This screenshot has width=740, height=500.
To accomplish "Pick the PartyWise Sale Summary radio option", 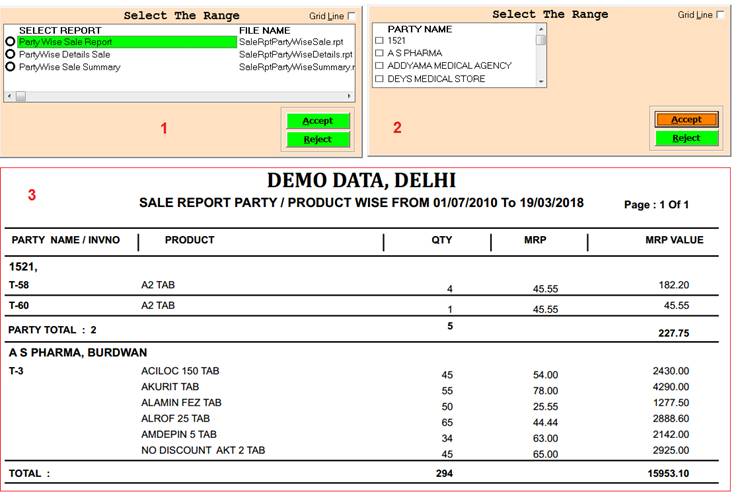I will (10, 67).
